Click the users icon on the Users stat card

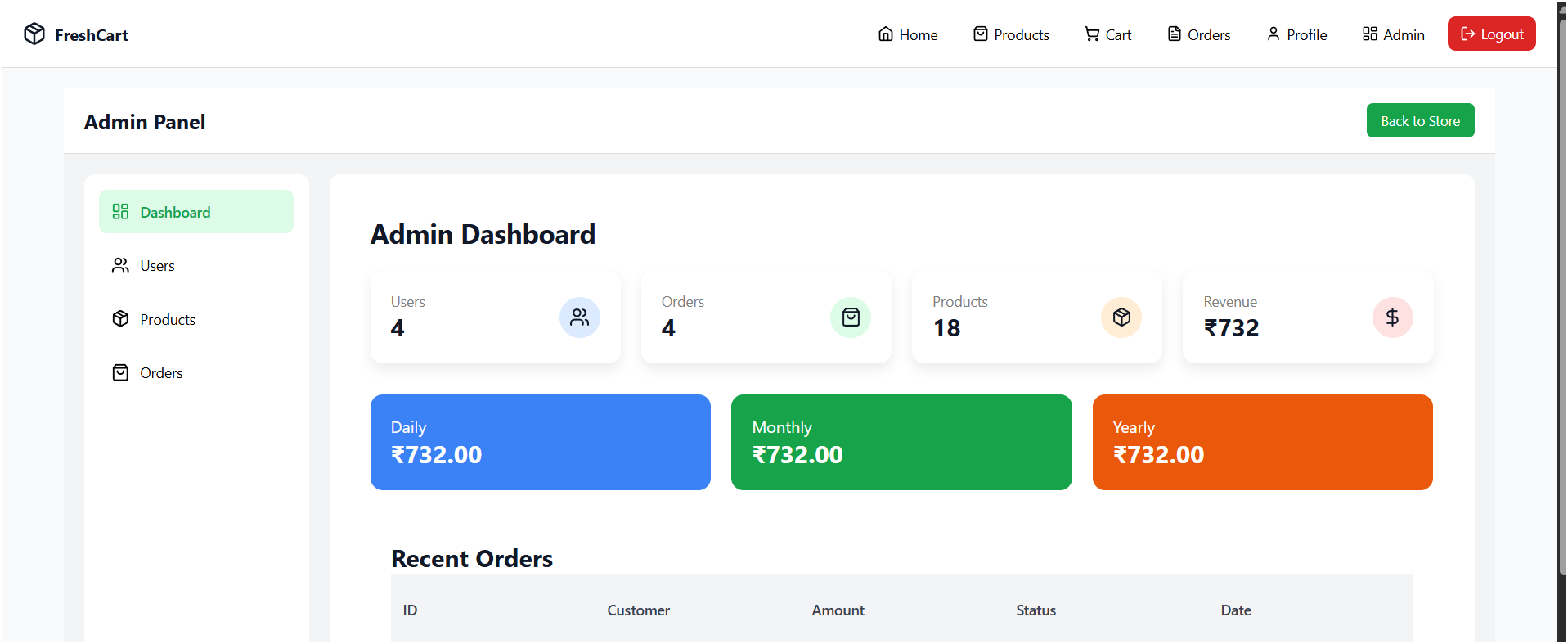point(579,317)
